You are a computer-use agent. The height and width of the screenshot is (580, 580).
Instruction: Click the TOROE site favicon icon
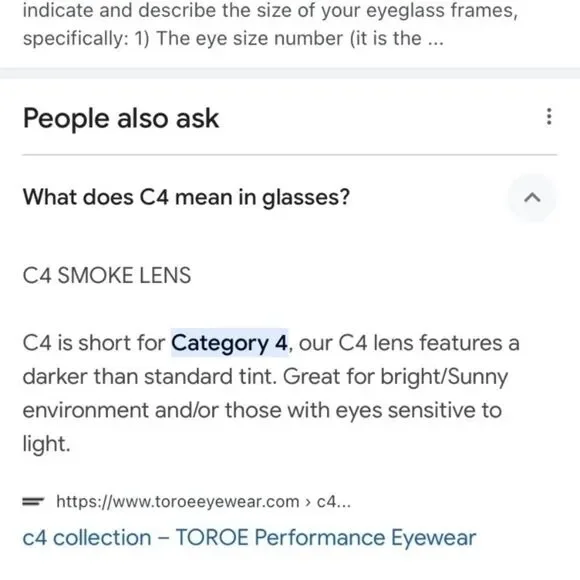click(33, 502)
